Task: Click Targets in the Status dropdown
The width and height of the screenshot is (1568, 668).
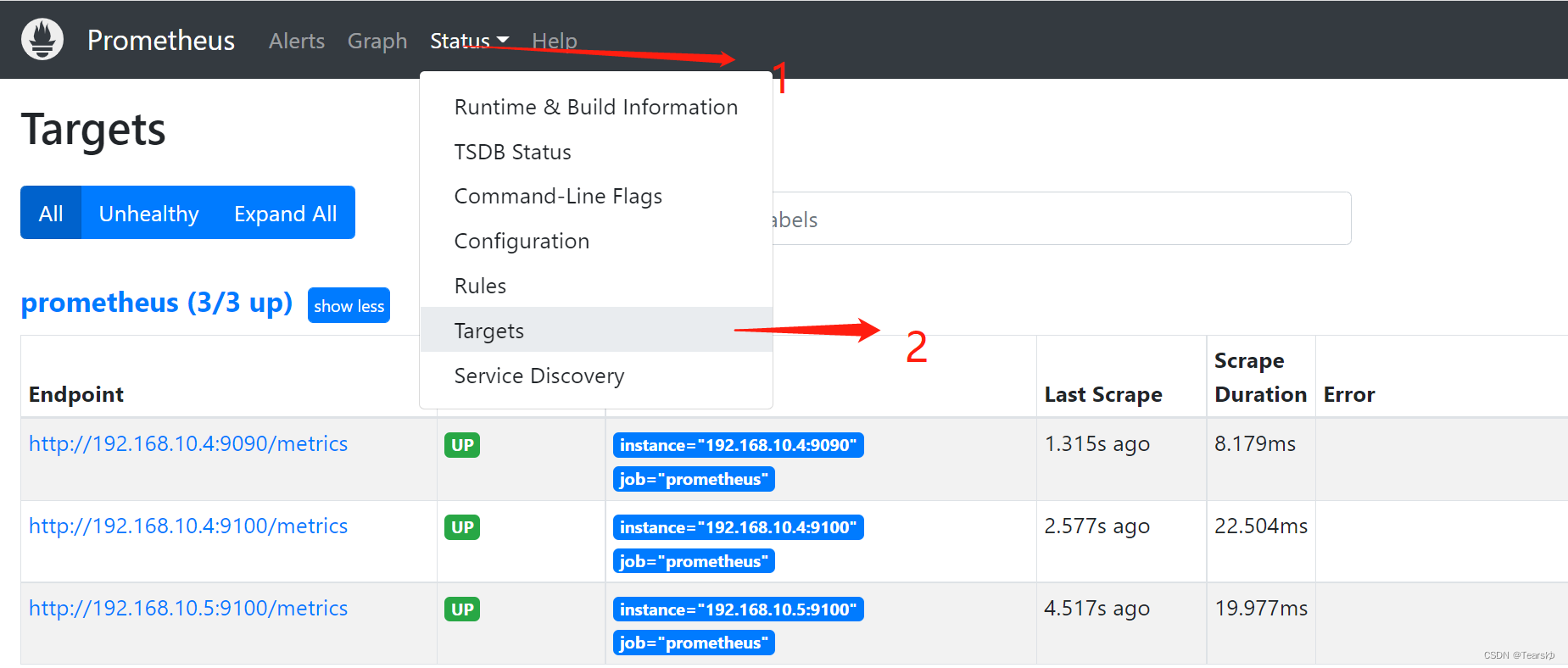Action: [x=596, y=330]
